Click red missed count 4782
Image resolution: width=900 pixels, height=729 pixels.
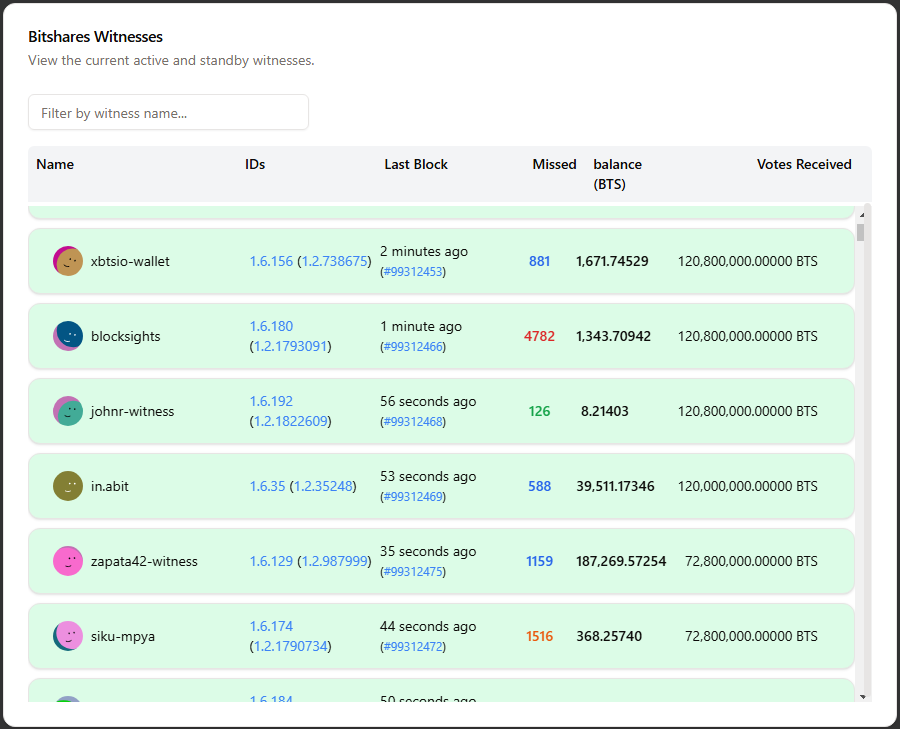click(539, 336)
